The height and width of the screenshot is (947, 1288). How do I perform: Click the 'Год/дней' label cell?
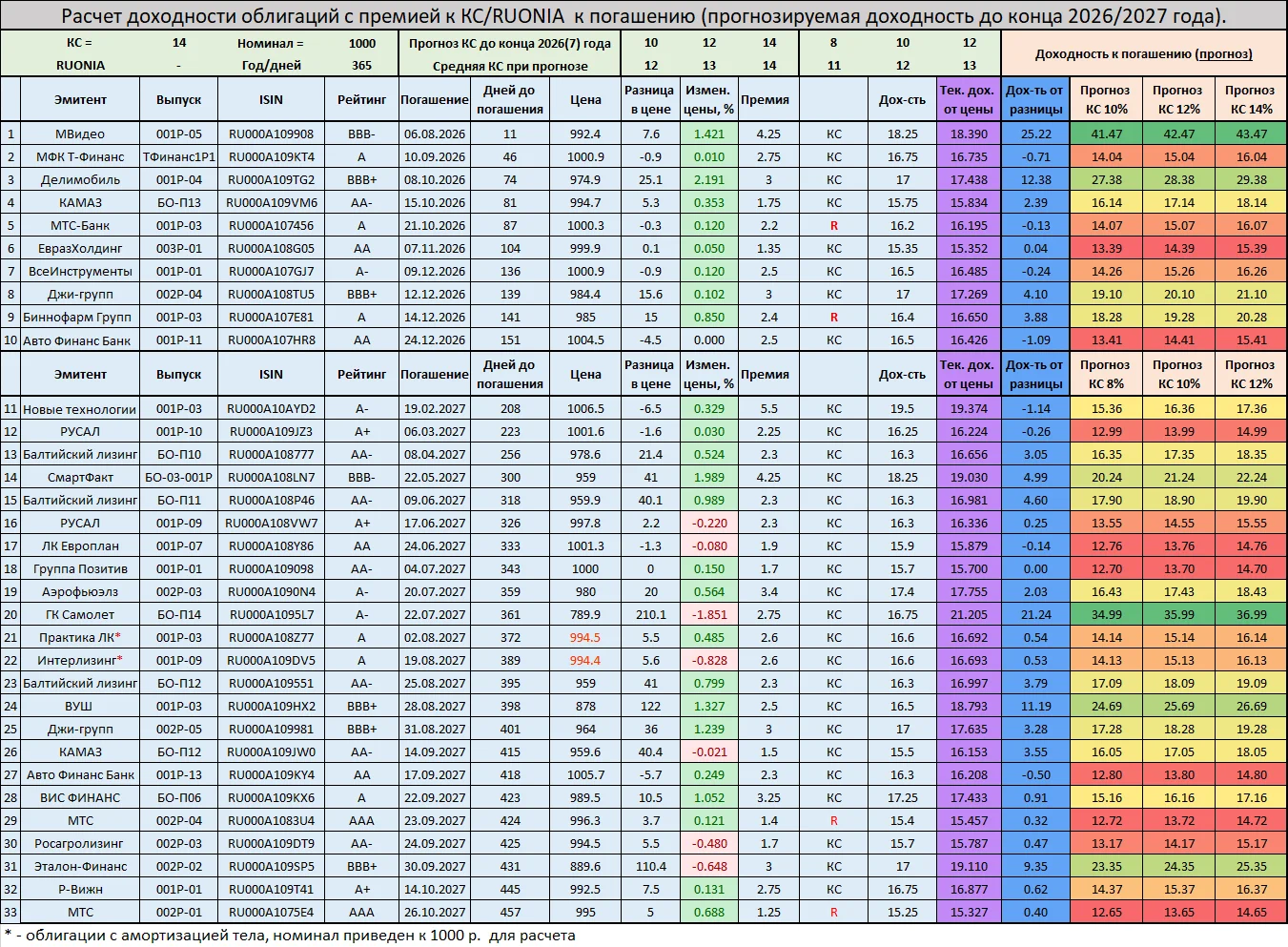coord(271,66)
